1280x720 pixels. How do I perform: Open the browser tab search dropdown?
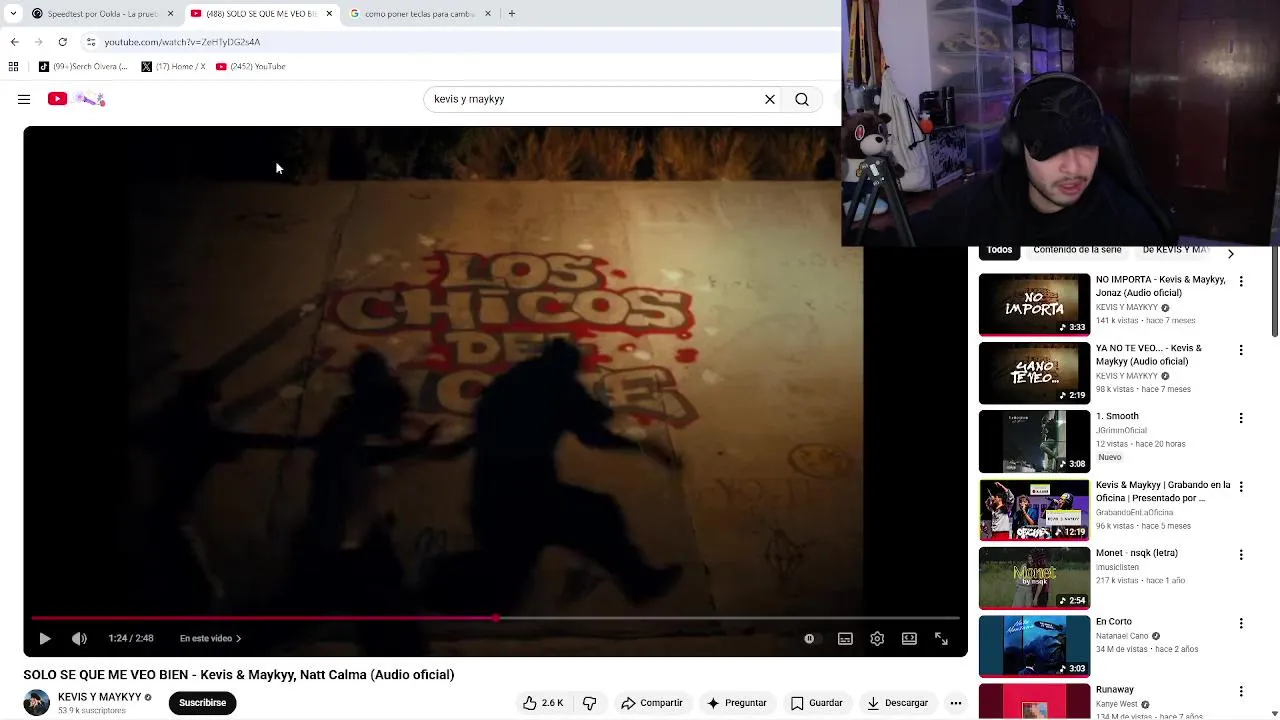point(12,14)
